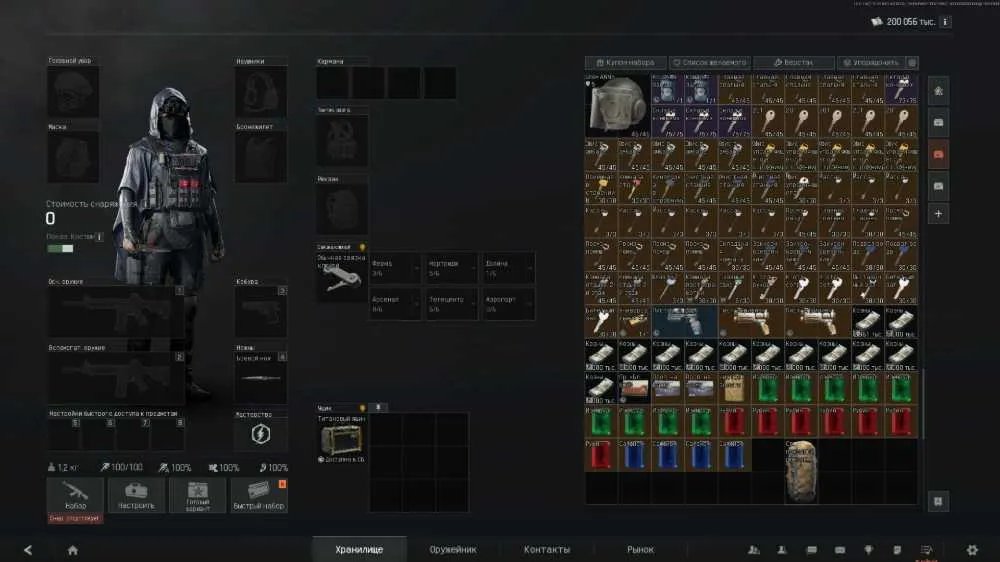Screen dimensions: 1000x562
Task: Open the home icon in bottom bar
Action: coord(73,550)
